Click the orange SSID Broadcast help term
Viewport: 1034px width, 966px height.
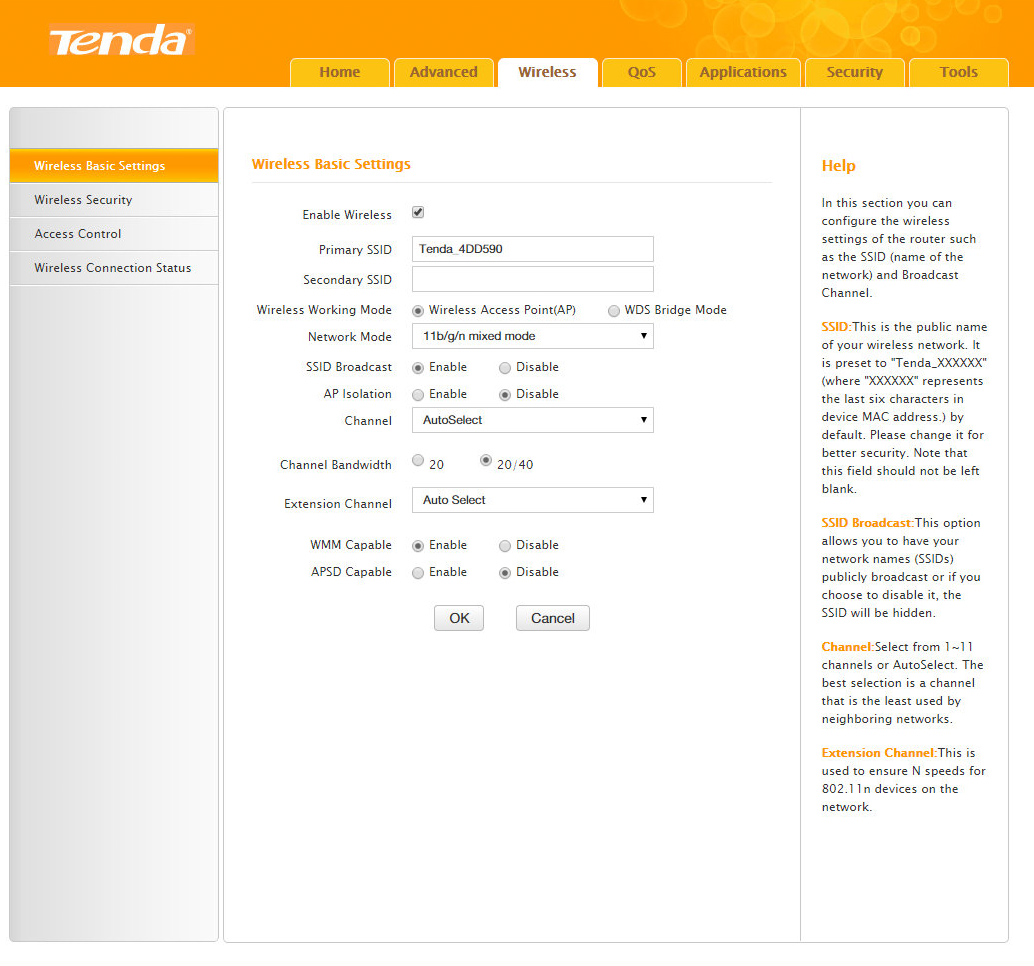867,523
